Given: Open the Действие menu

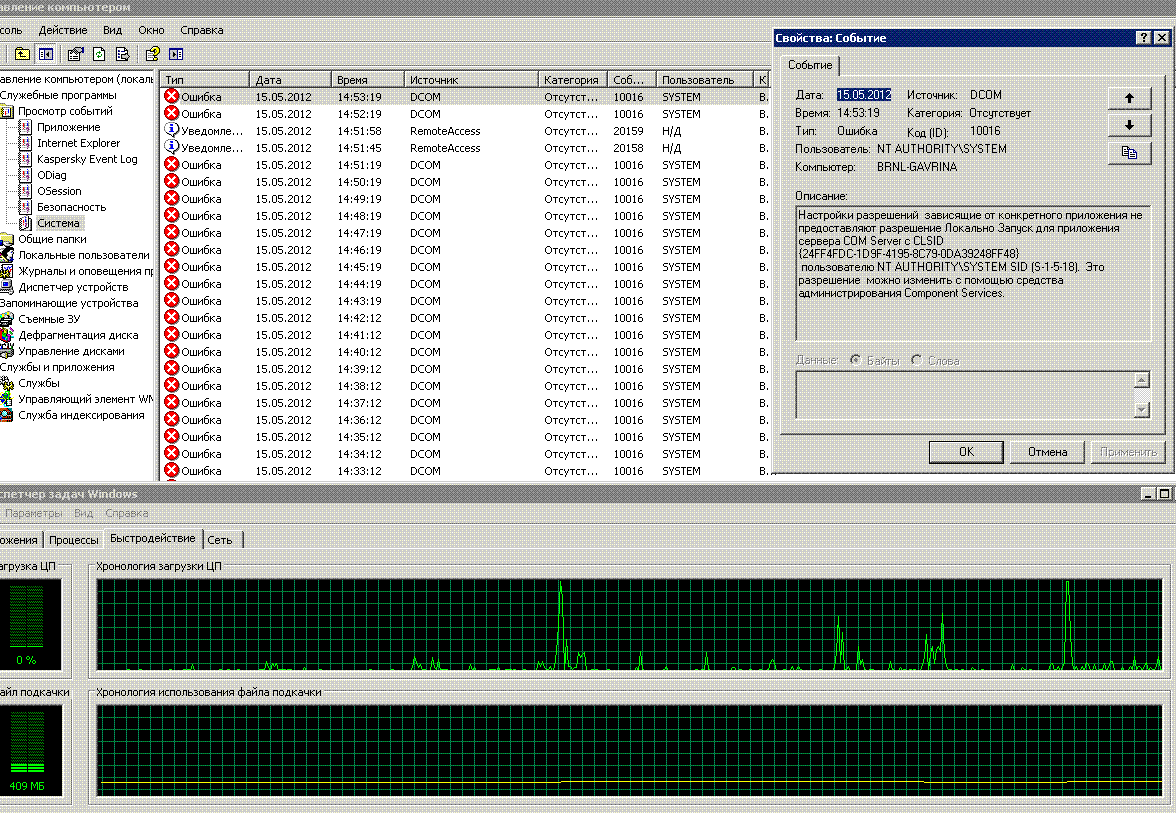Looking at the screenshot, I should coord(62,30).
